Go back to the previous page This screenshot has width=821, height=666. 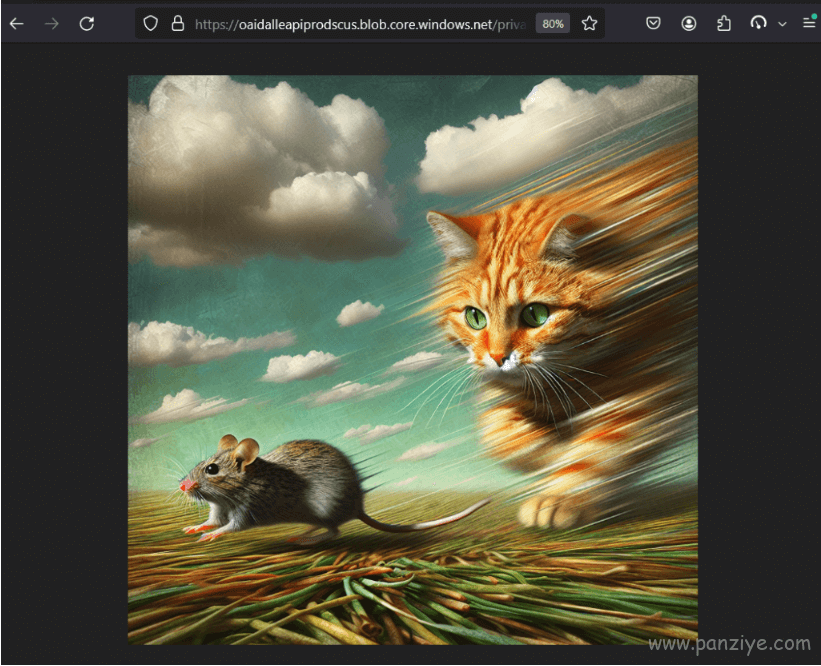click(x=17, y=24)
